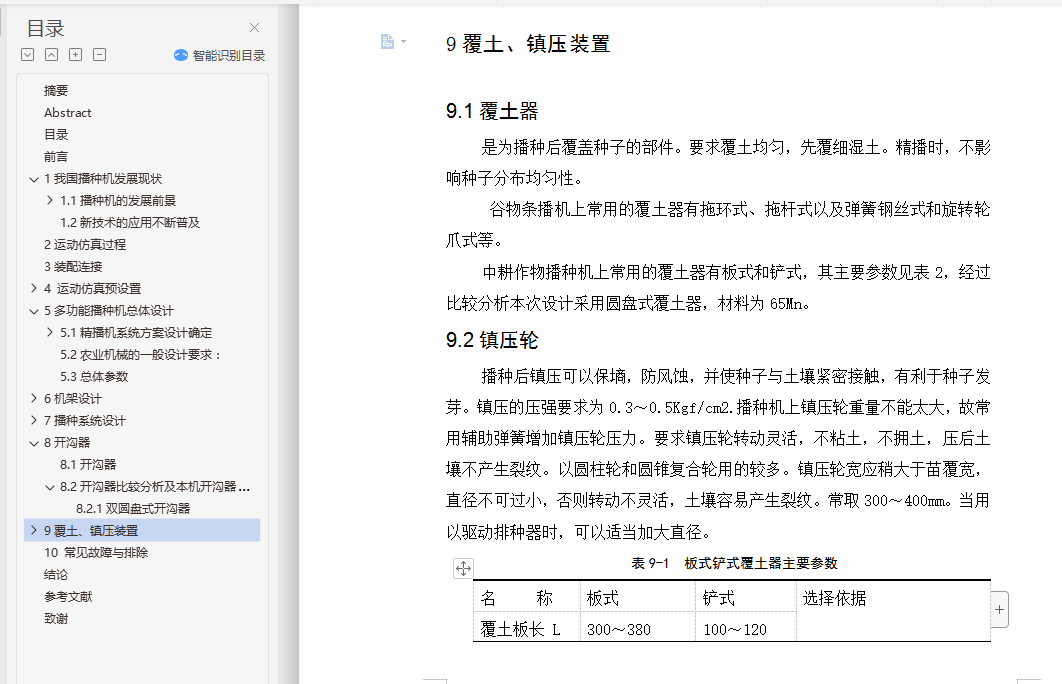Open 8 开沟器 heading
The image size is (1062, 684).
pos(67,443)
